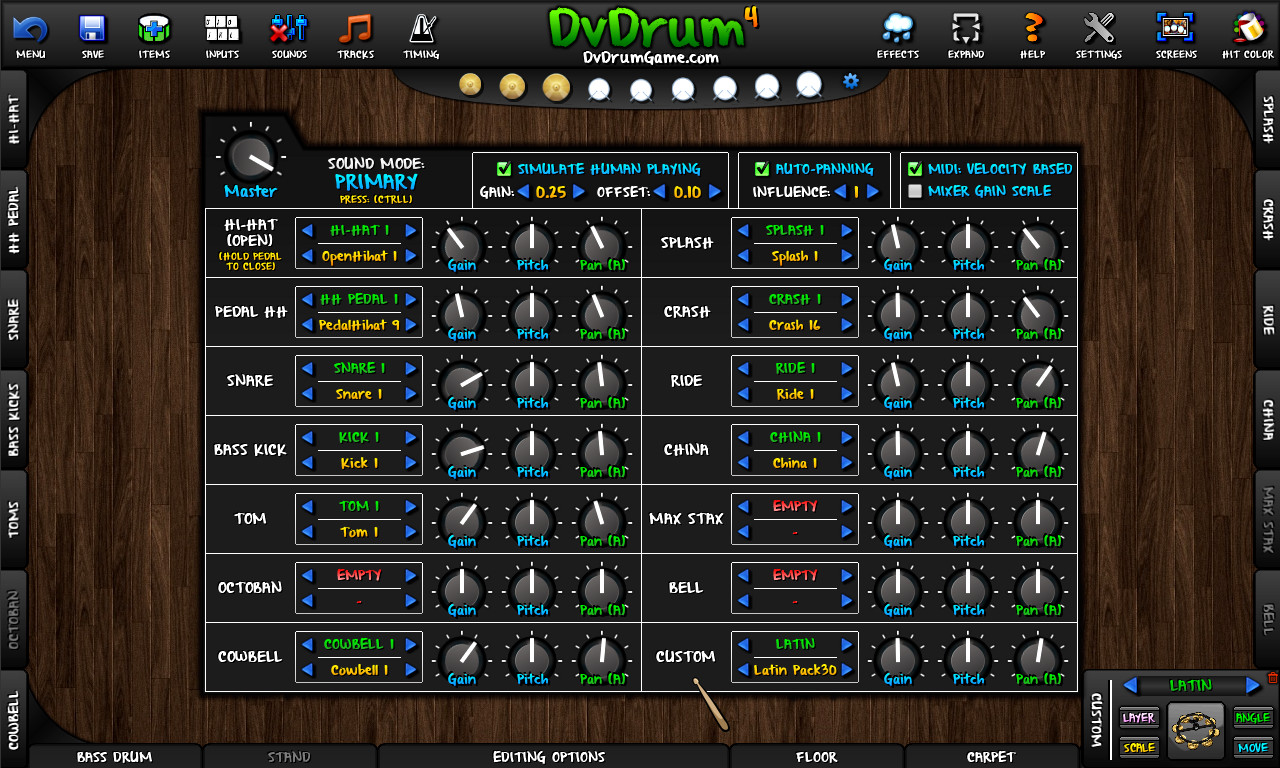This screenshot has width=1280, height=768.
Task: Open the Sounds library icon
Action: coord(288,28)
